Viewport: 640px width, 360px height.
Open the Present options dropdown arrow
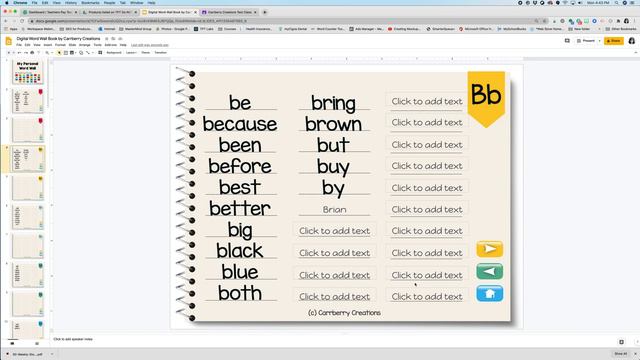[x=599, y=41]
